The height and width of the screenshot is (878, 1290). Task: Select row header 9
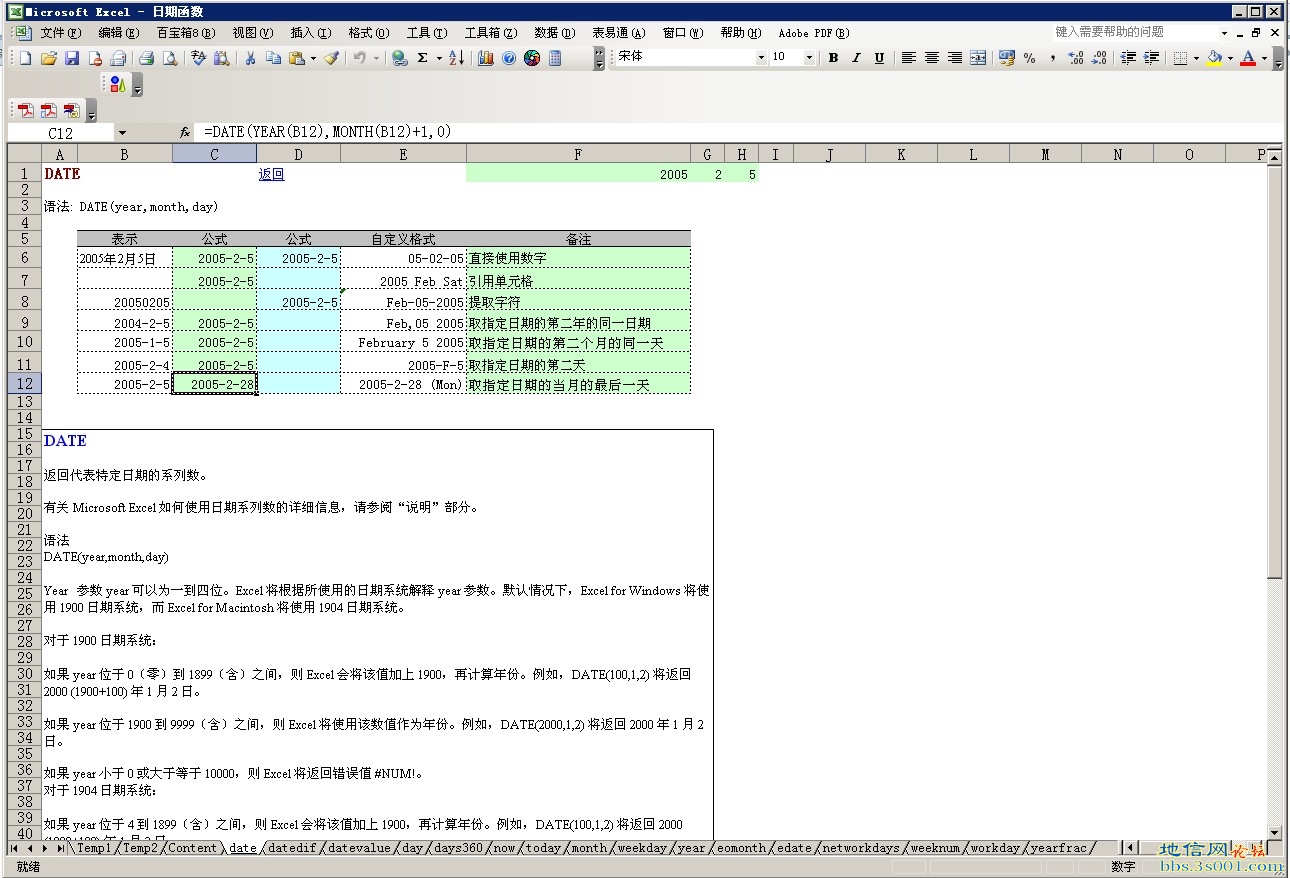[24, 322]
